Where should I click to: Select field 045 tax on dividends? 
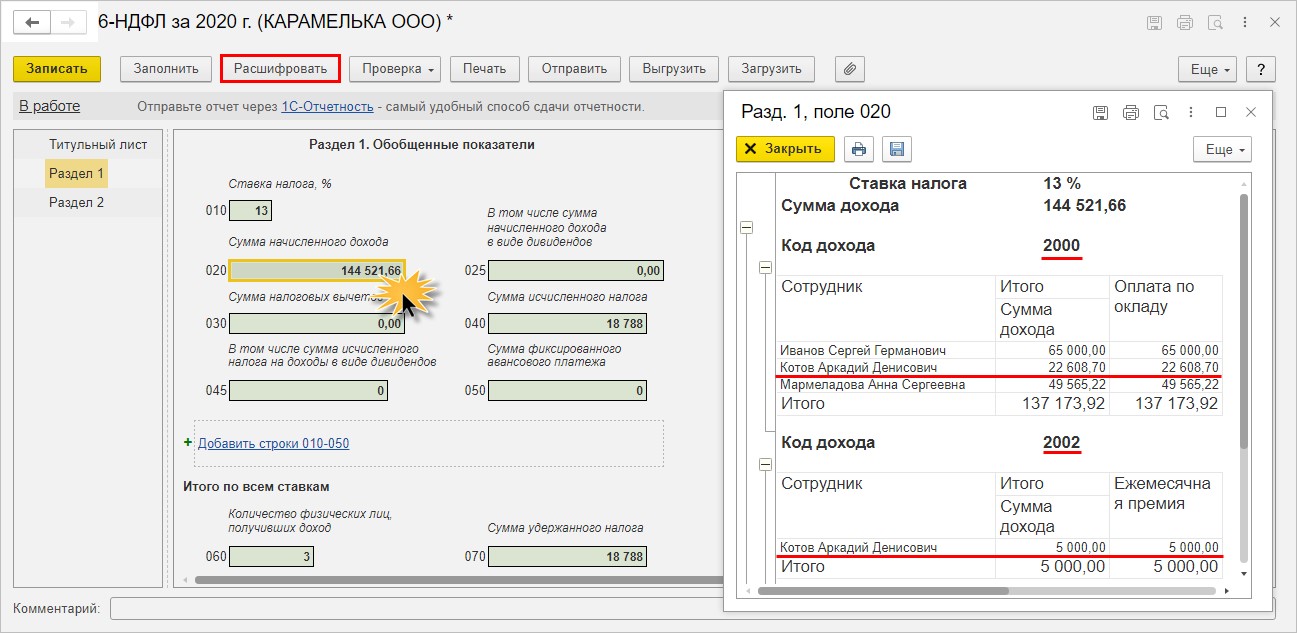click(x=308, y=390)
